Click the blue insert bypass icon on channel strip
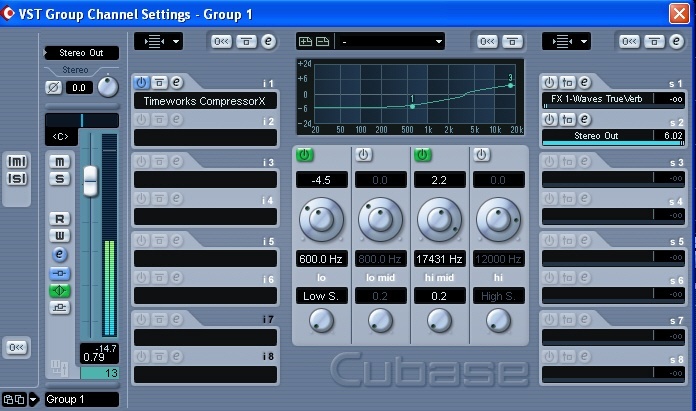Image resolution: width=696 pixels, height=411 pixels. (59, 273)
